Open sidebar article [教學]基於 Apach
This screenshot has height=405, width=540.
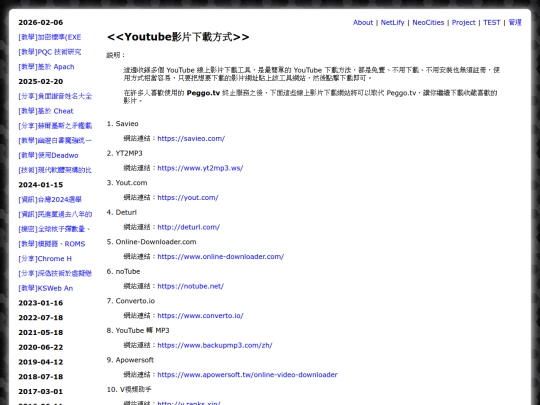coord(46,67)
